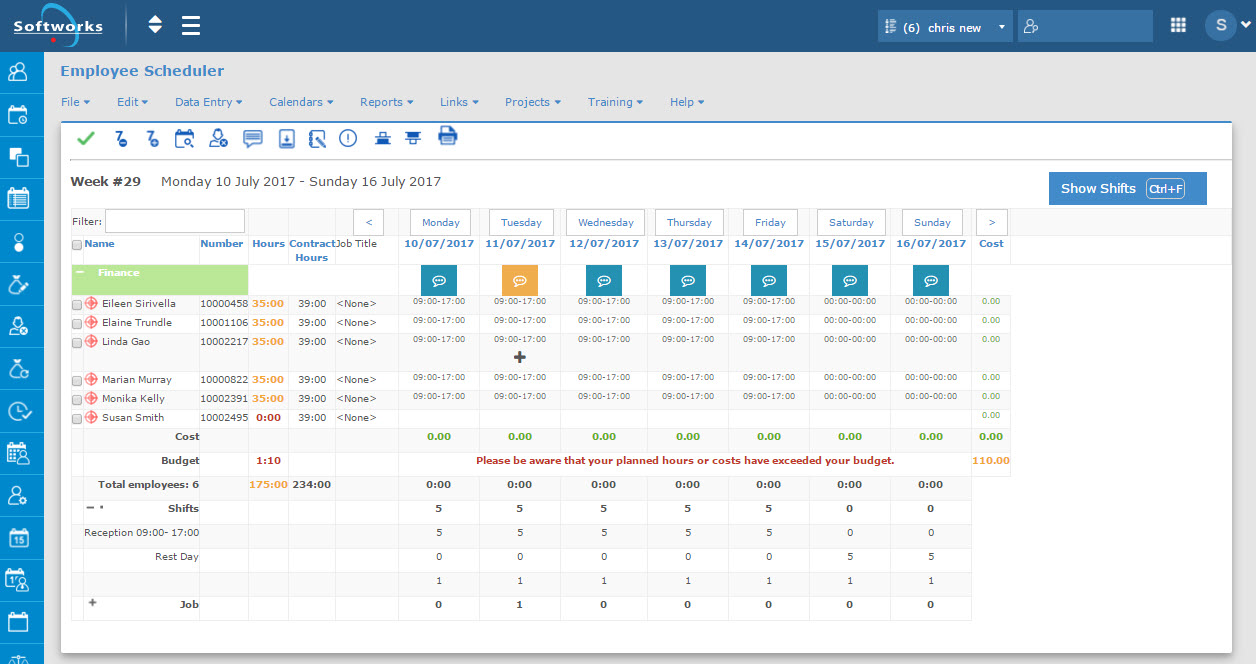Click the apps grid icon in header

pos(1178,26)
